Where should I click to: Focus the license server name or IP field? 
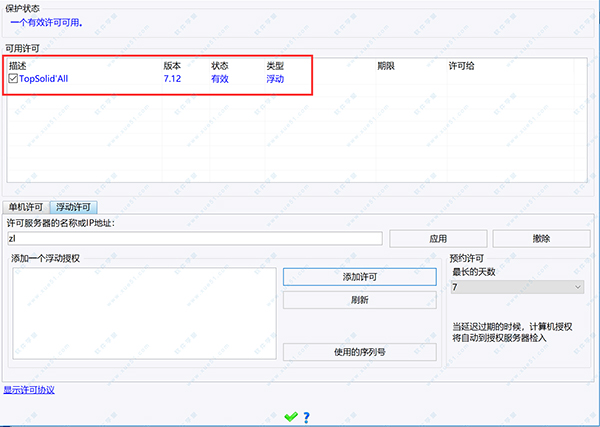coord(194,238)
